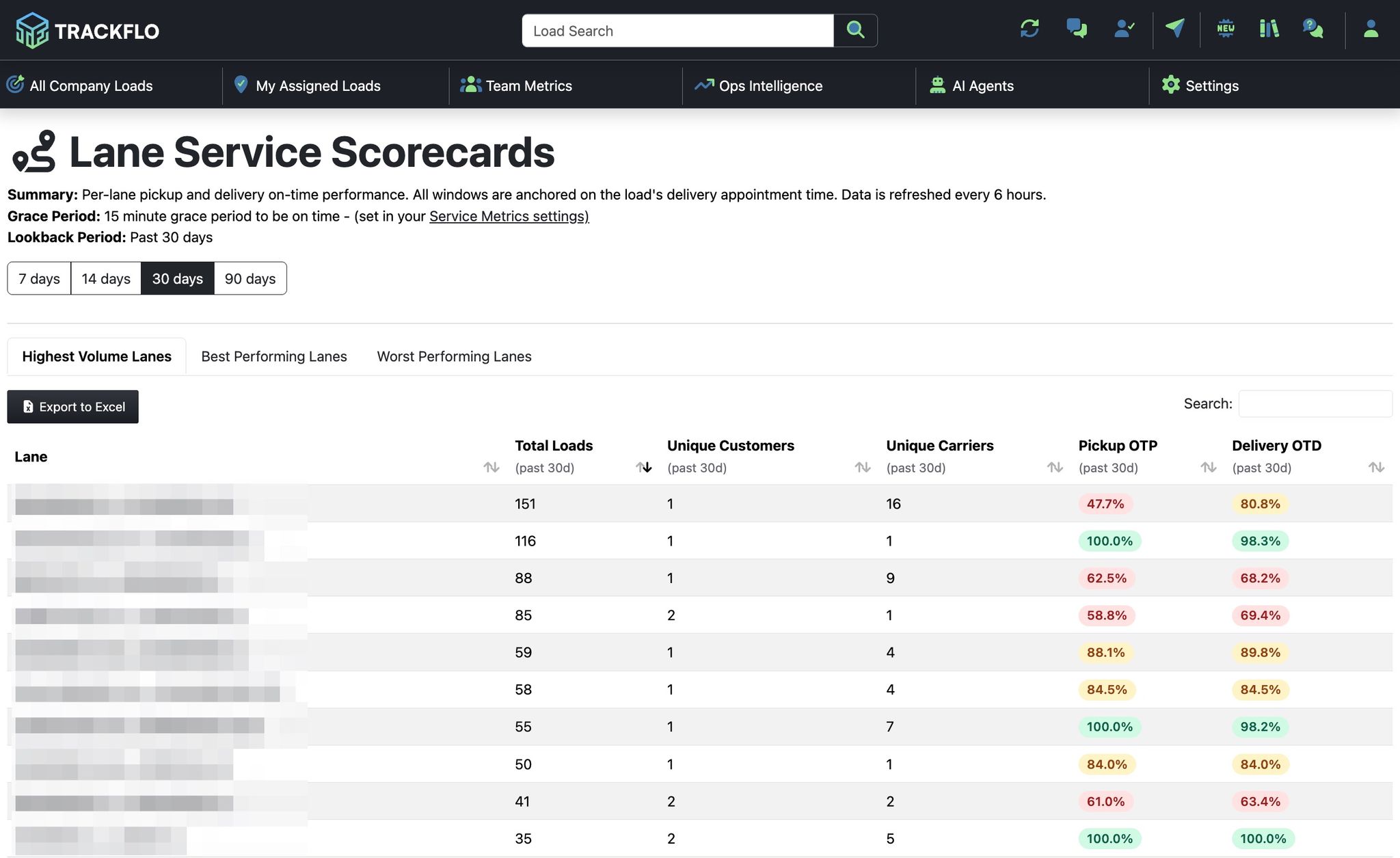This screenshot has height=858, width=1400.
Task: Click the table Search input field
Action: (1315, 404)
